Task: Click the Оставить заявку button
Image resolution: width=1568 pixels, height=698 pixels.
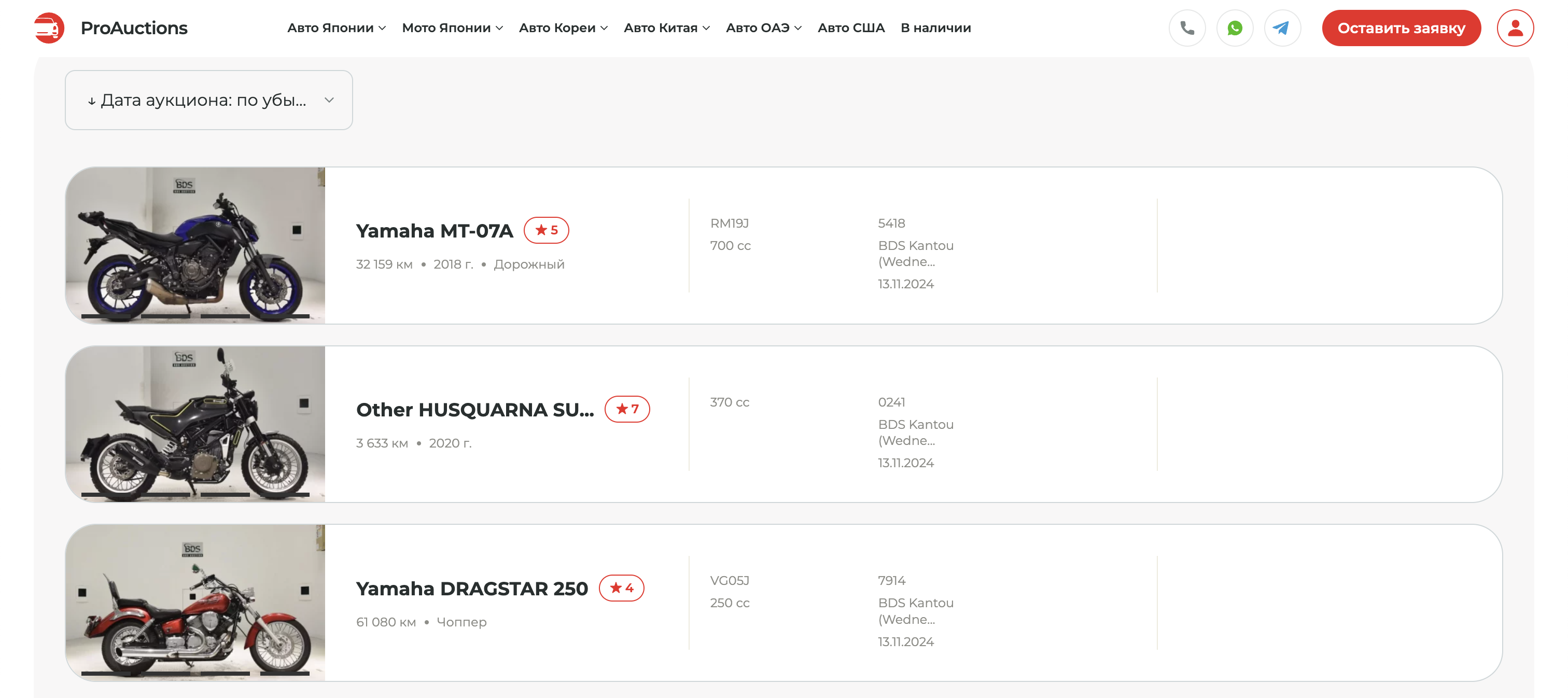Action: coord(1401,28)
